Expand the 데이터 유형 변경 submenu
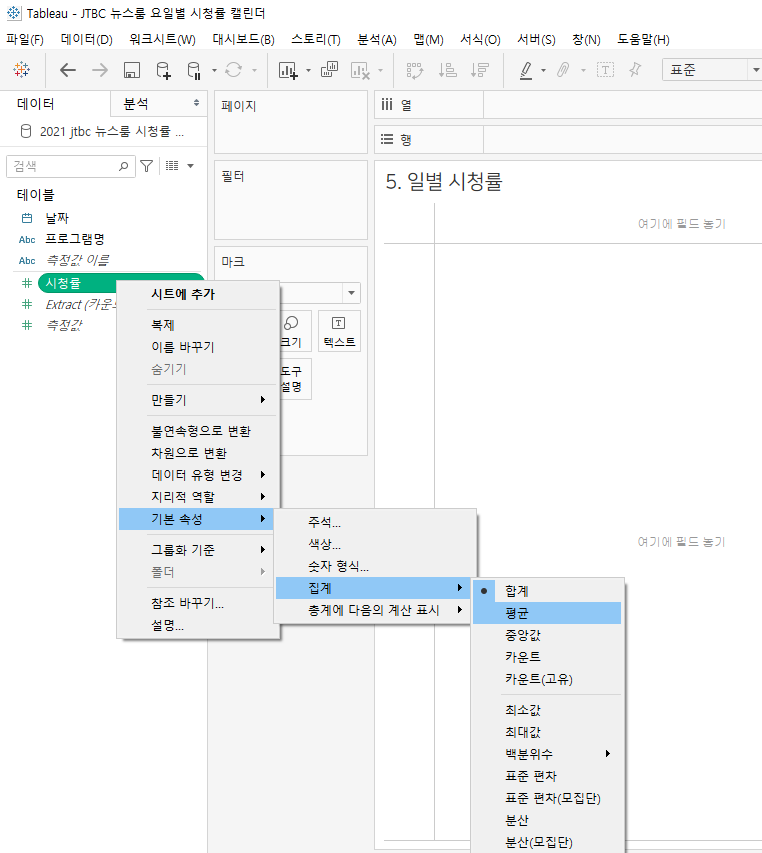Image resolution: width=762 pixels, height=853 pixels. coord(198,475)
